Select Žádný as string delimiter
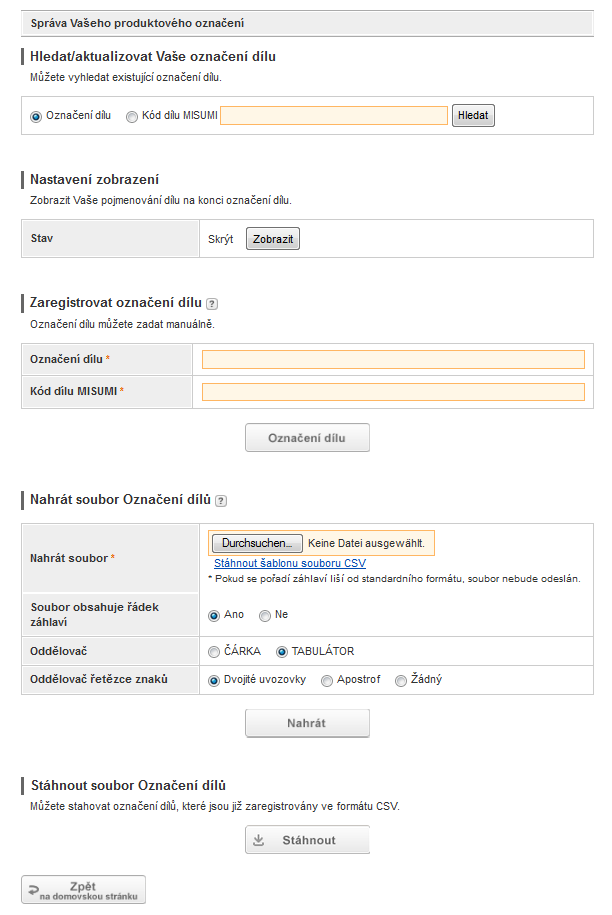 click(401, 680)
